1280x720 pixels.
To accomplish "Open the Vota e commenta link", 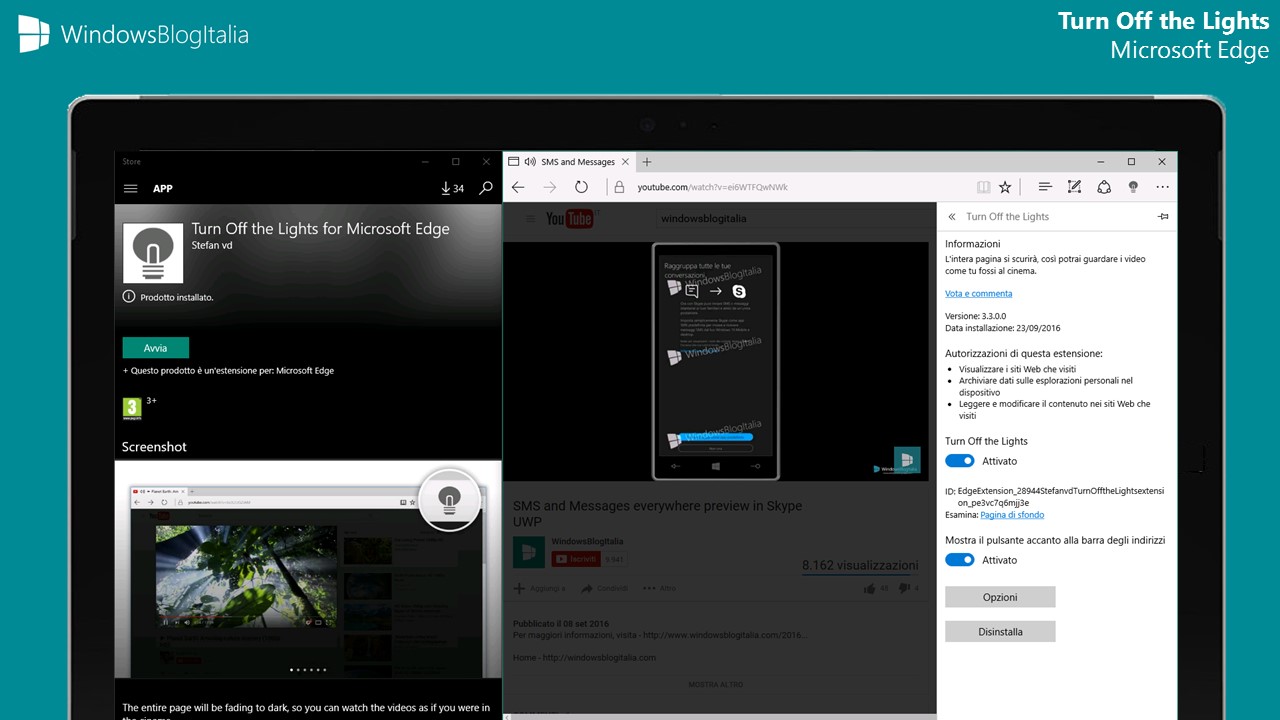I will (x=978, y=293).
